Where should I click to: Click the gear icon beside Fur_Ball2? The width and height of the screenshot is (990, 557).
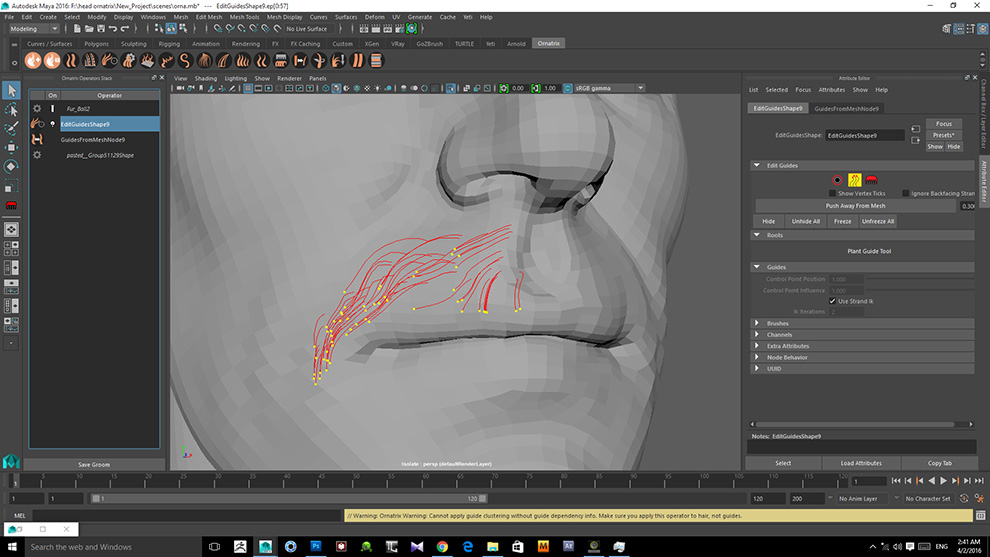pos(37,108)
